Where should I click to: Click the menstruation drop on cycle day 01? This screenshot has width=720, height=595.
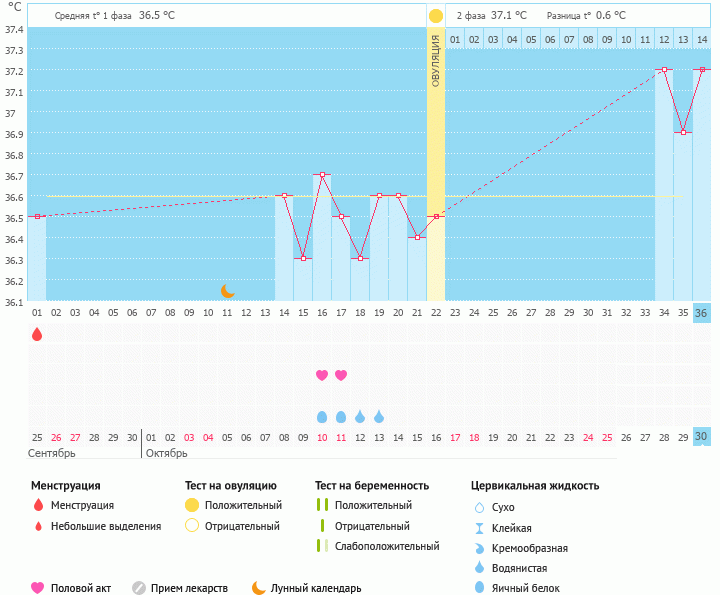[37, 334]
